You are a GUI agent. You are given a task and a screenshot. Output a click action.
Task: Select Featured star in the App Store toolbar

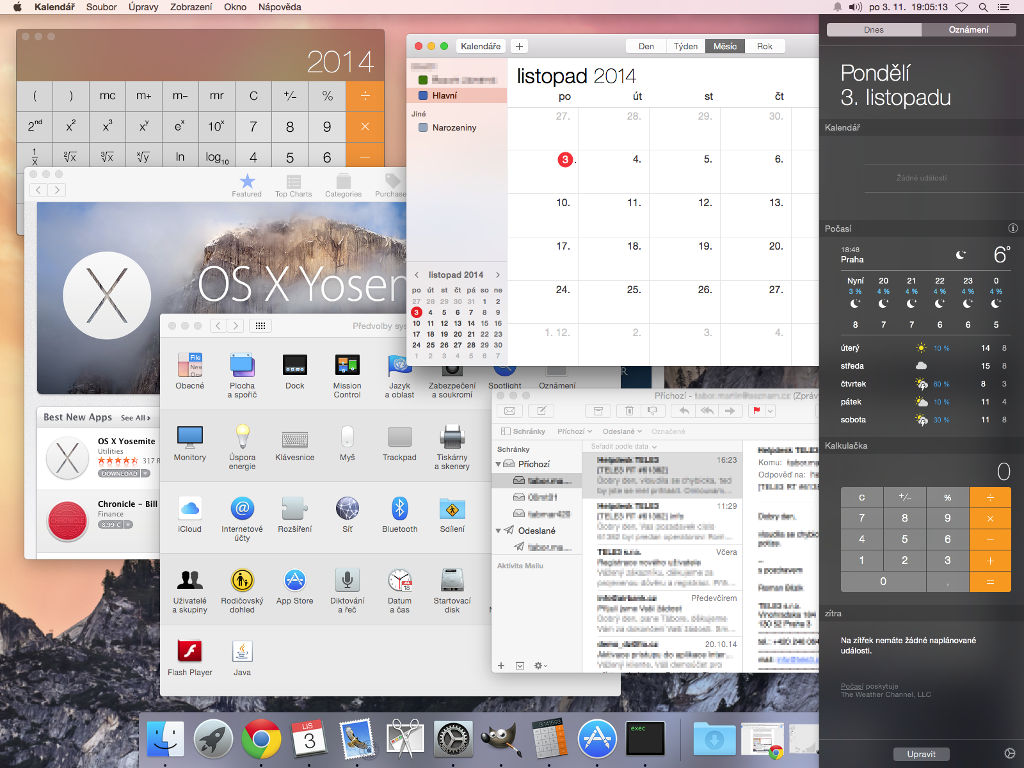click(x=246, y=185)
